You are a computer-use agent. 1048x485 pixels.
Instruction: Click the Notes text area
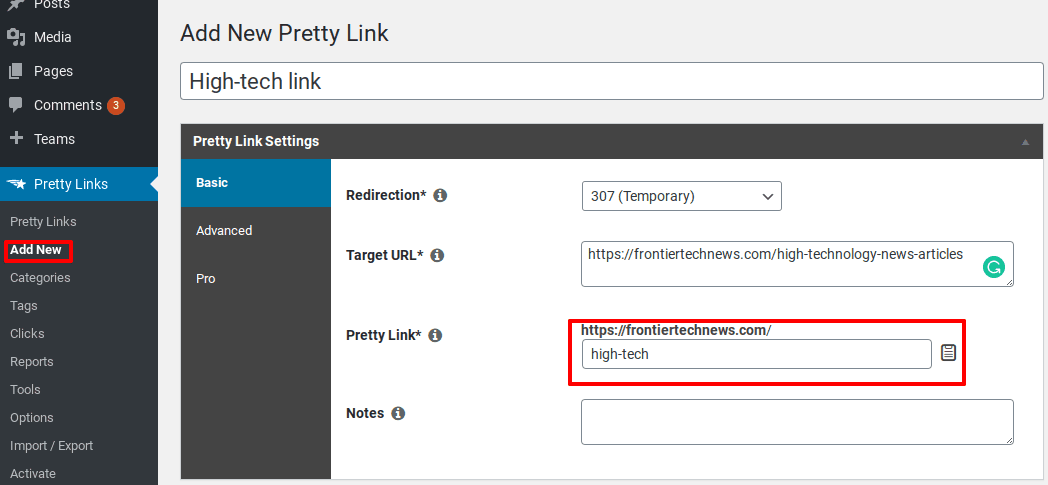(x=797, y=422)
